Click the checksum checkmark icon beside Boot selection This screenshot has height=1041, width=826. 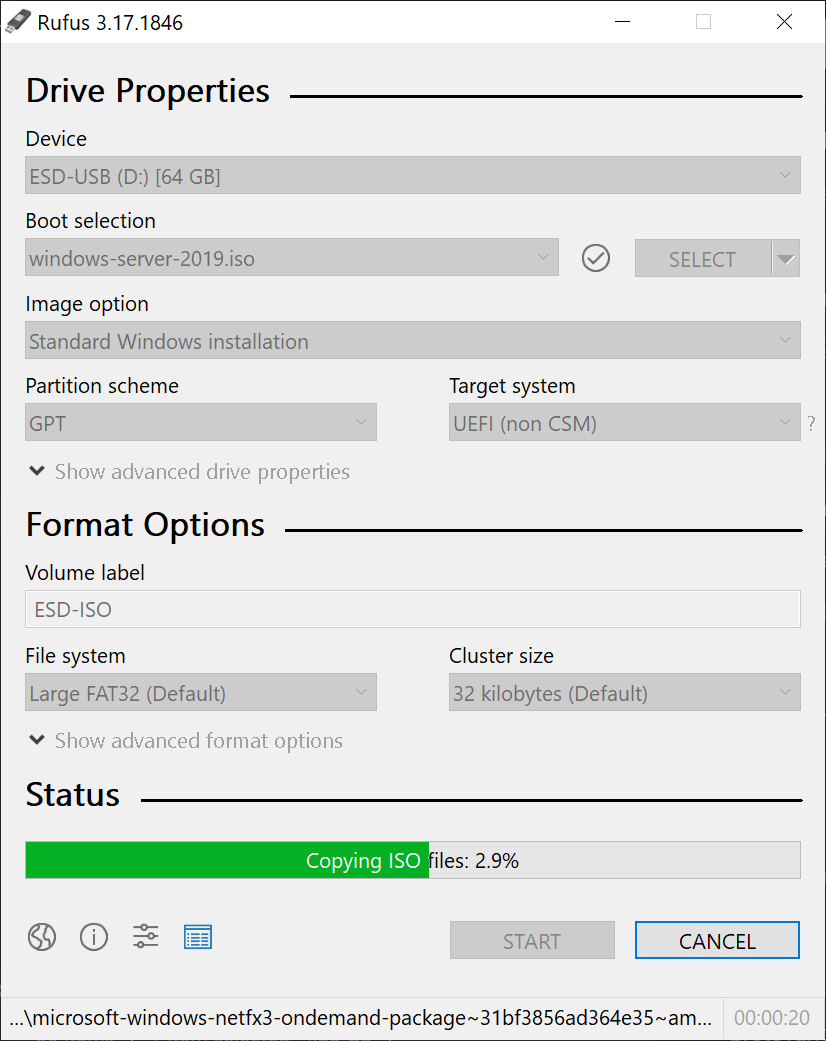[x=596, y=259]
